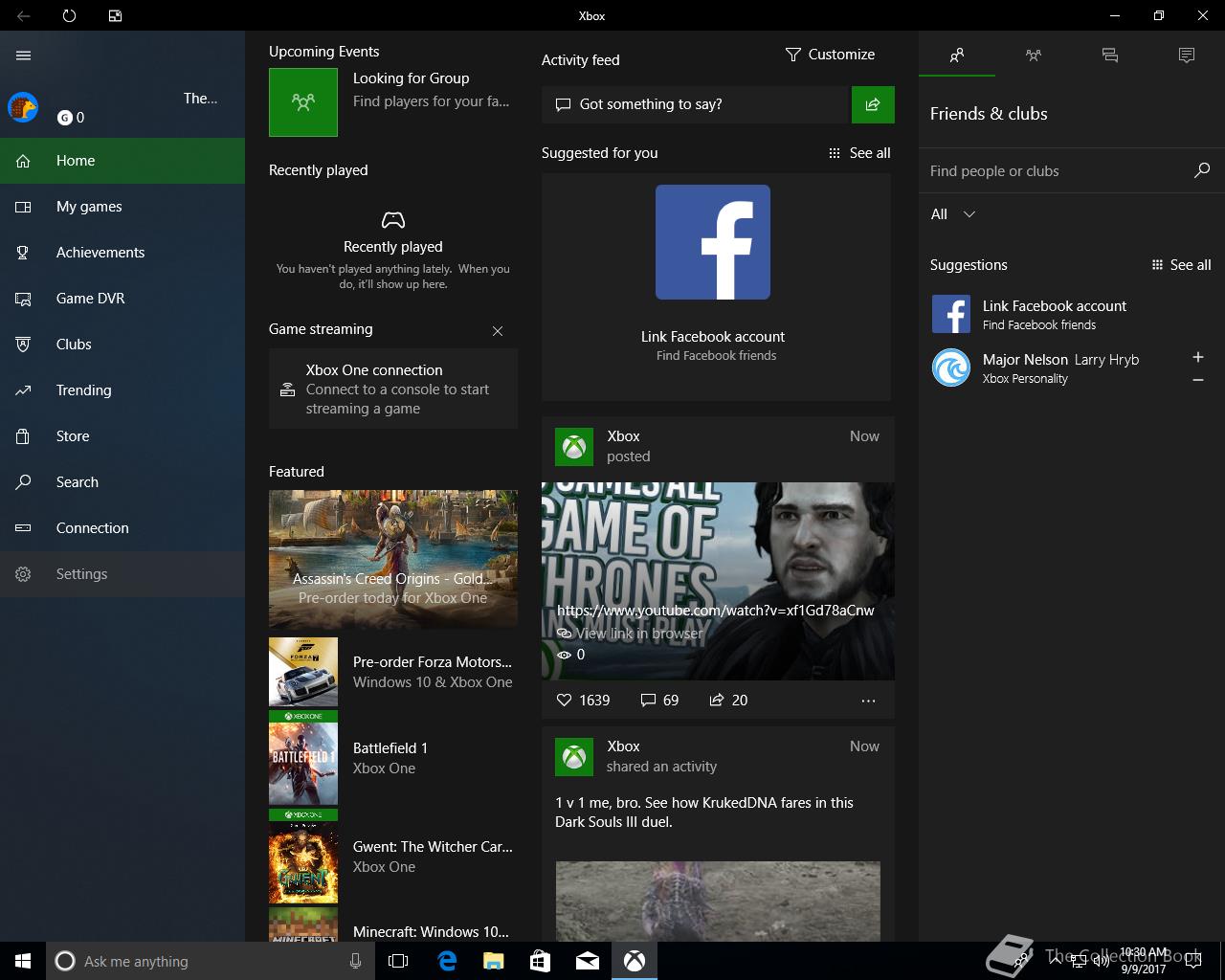The height and width of the screenshot is (980, 1225).
Task: Open Battlefield 1 cover thumbnail
Action: 303,757
